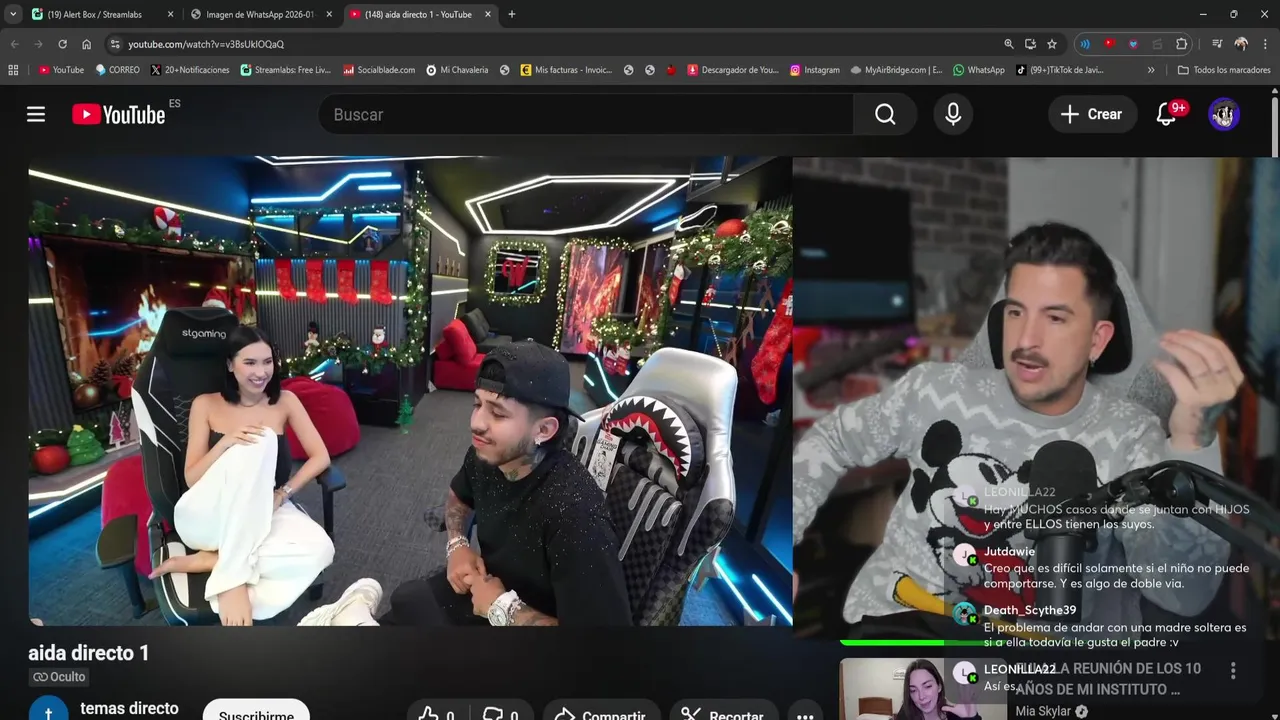Open the temas directo channel link
Image resolution: width=1280 pixels, height=720 pixels.
(129, 708)
